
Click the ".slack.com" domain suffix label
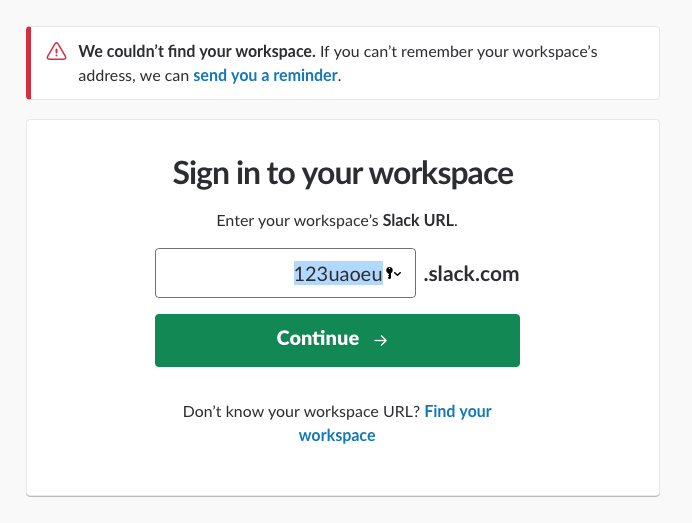pyautogui.click(x=471, y=274)
